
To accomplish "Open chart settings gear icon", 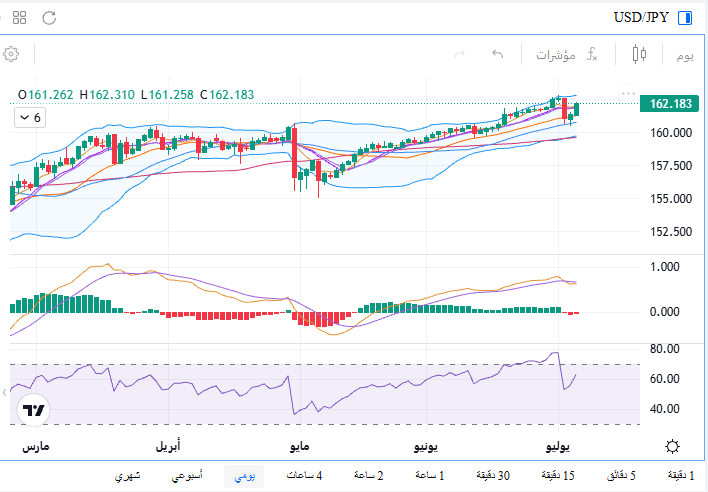I will point(11,54).
